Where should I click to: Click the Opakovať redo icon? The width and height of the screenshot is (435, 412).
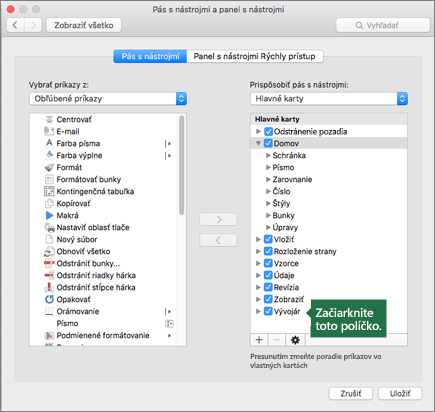click(x=49, y=299)
